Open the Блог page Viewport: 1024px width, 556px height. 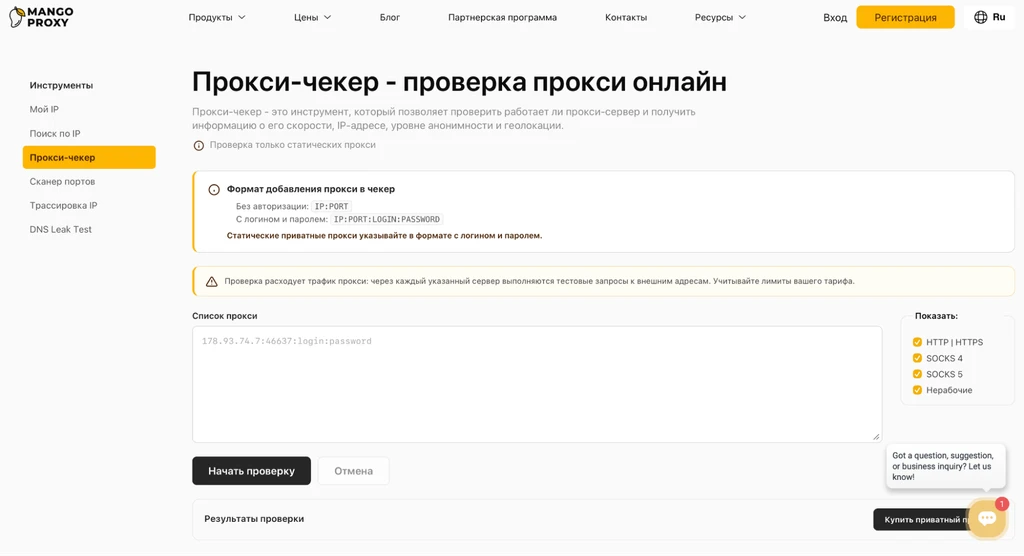point(390,18)
